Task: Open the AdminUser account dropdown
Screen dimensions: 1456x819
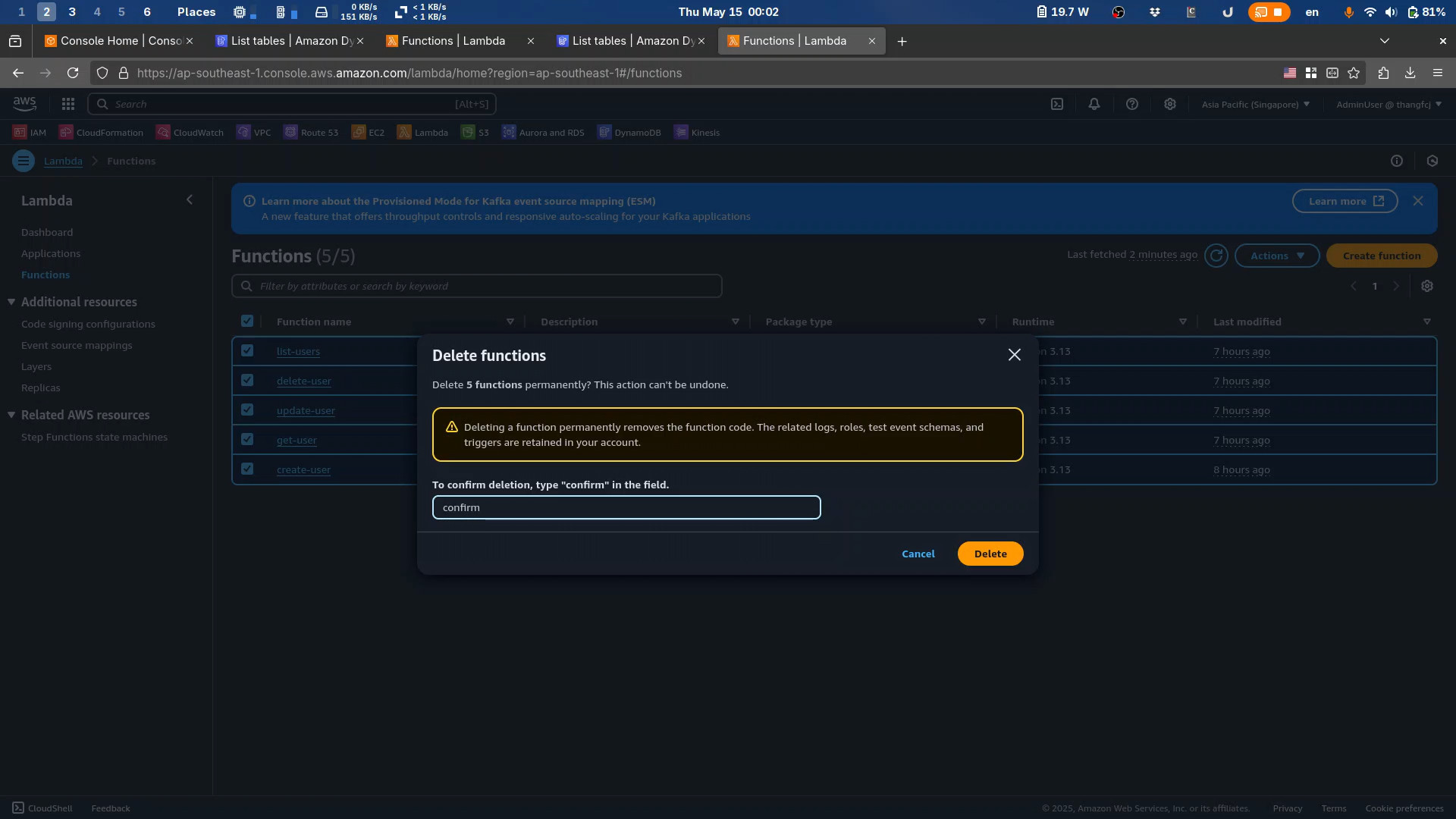Action: [x=1389, y=105]
